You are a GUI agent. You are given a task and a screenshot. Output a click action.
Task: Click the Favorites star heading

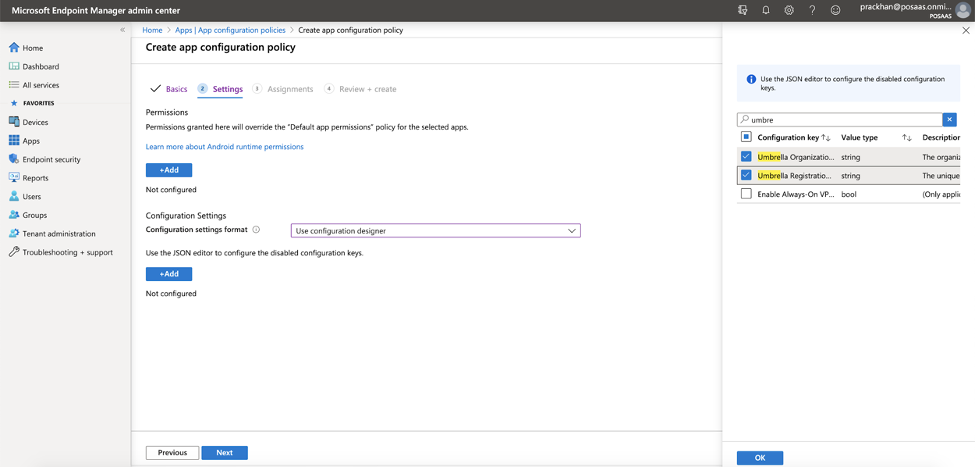tap(32, 103)
